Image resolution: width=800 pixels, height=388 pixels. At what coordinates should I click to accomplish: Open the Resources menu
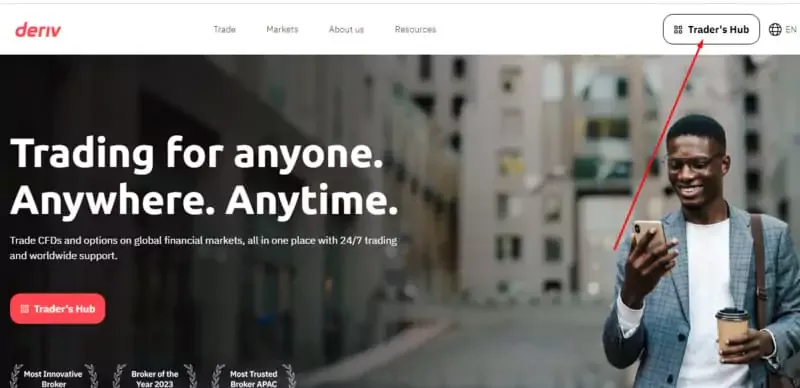415,30
